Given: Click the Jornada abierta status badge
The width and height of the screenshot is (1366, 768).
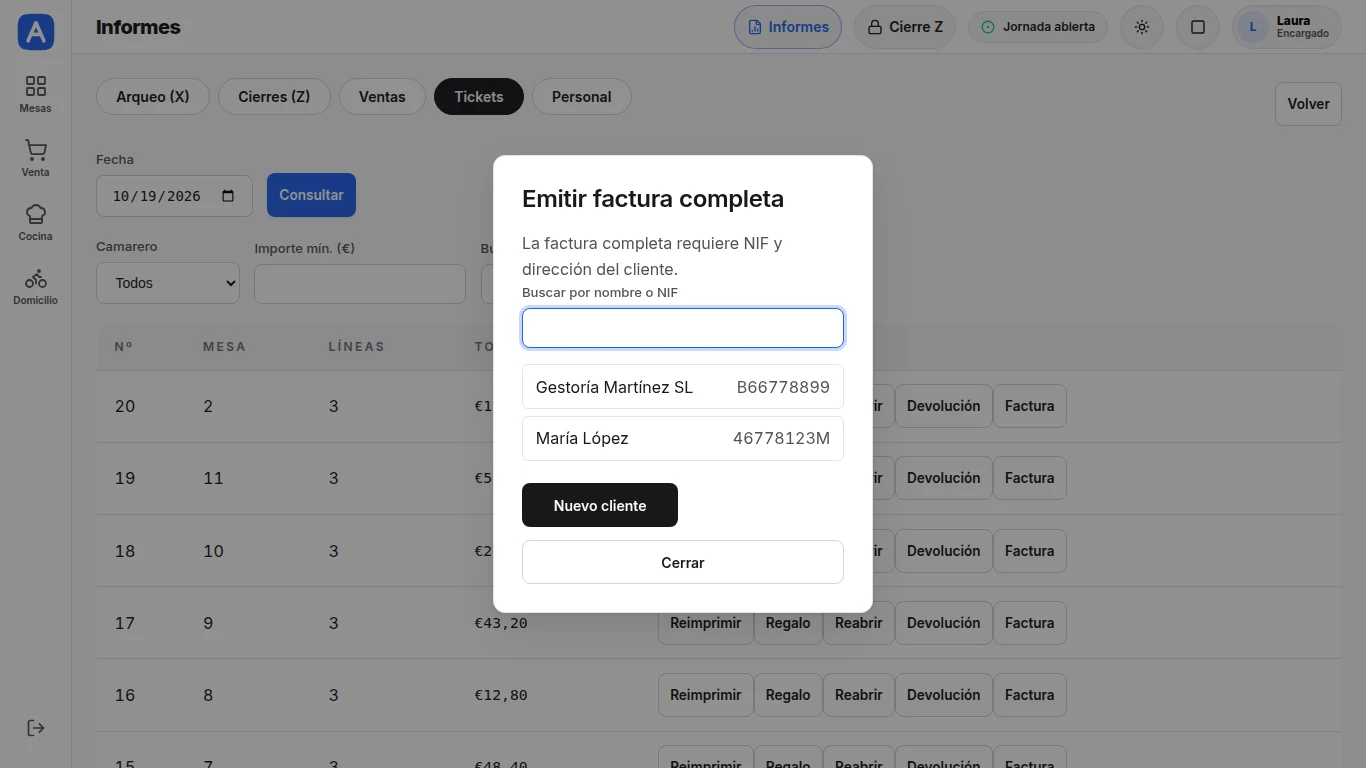Looking at the screenshot, I should coord(1038,27).
